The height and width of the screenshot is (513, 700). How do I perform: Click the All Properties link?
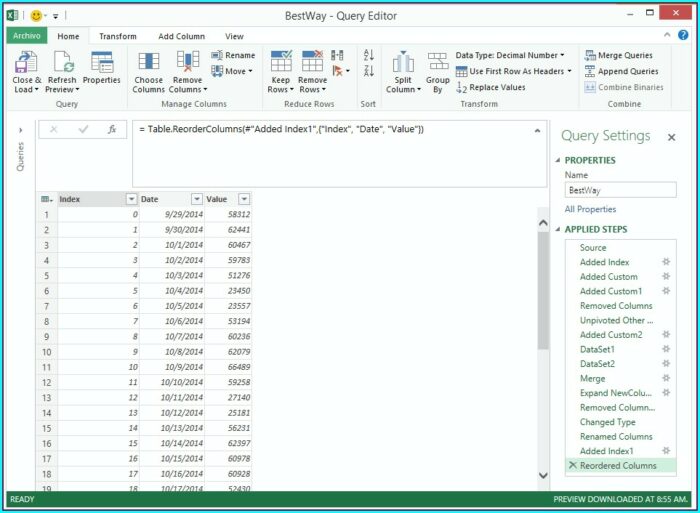590,209
